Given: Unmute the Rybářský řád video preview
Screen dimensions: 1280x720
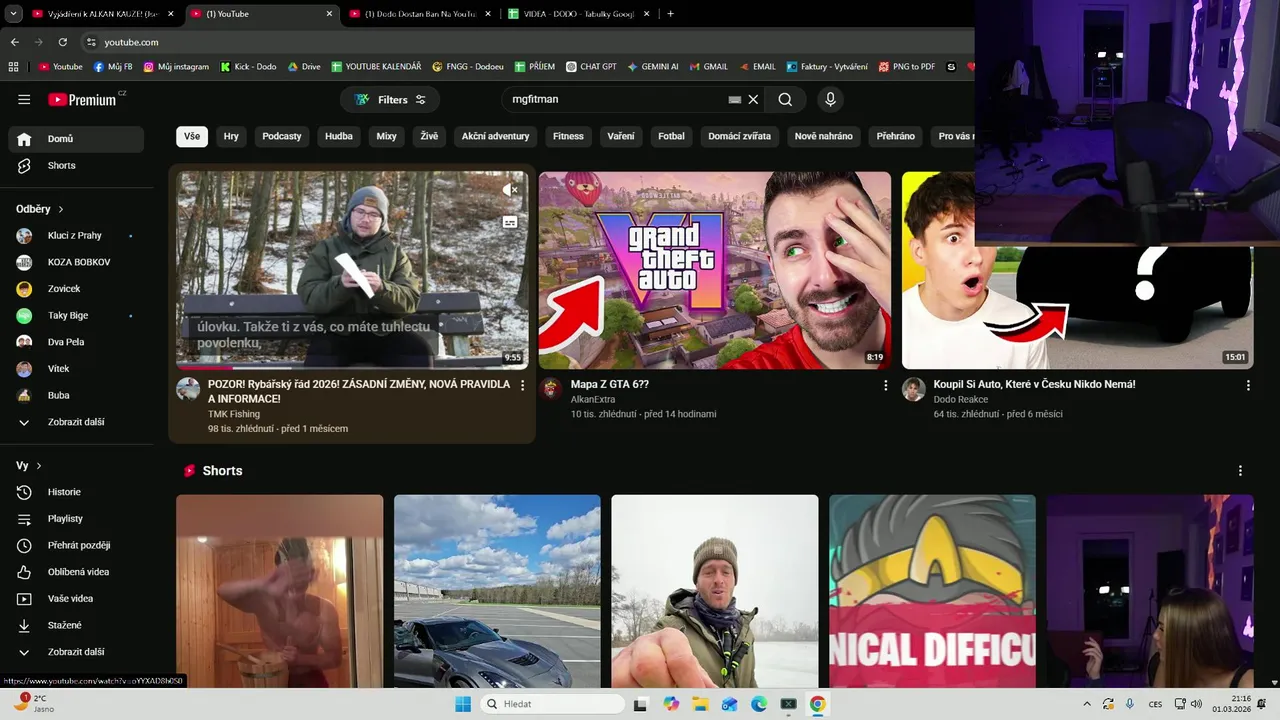Looking at the screenshot, I should [x=510, y=189].
